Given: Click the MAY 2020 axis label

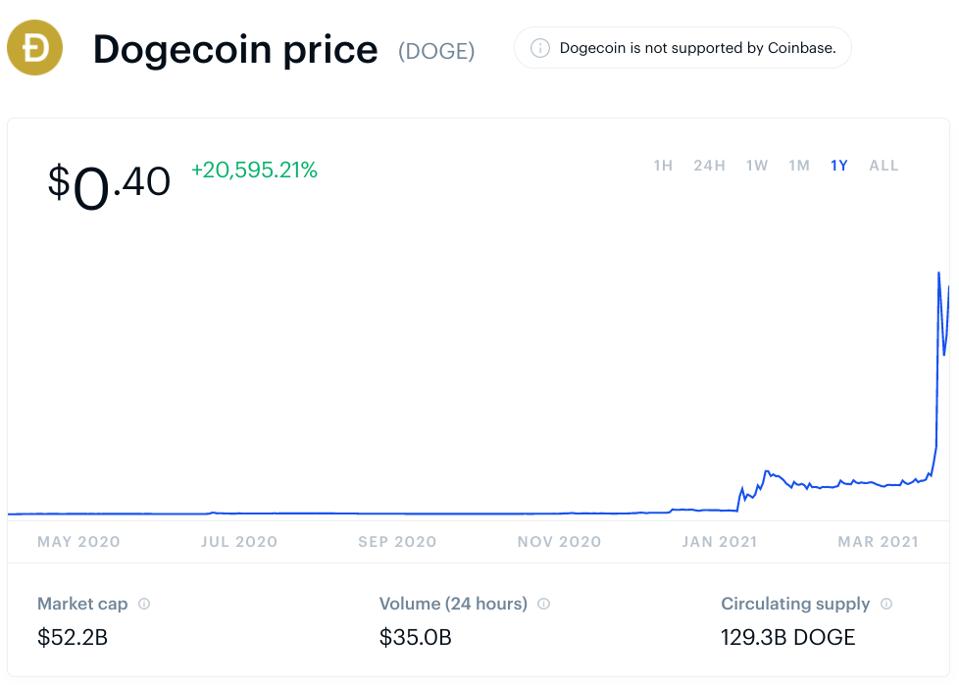Looking at the screenshot, I should click(x=78, y=542).
